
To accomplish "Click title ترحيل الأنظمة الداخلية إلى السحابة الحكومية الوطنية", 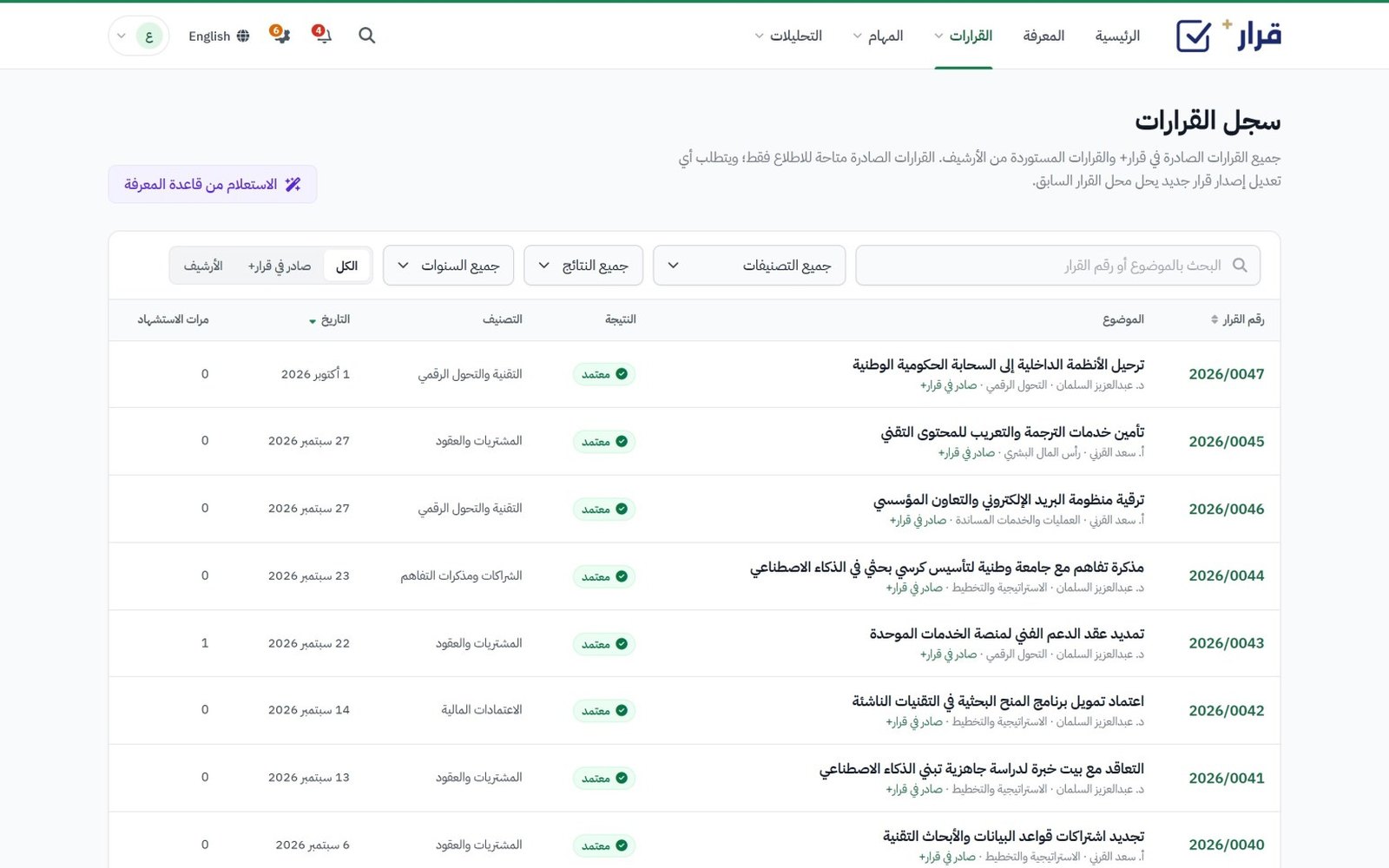I will coord(998,365).
